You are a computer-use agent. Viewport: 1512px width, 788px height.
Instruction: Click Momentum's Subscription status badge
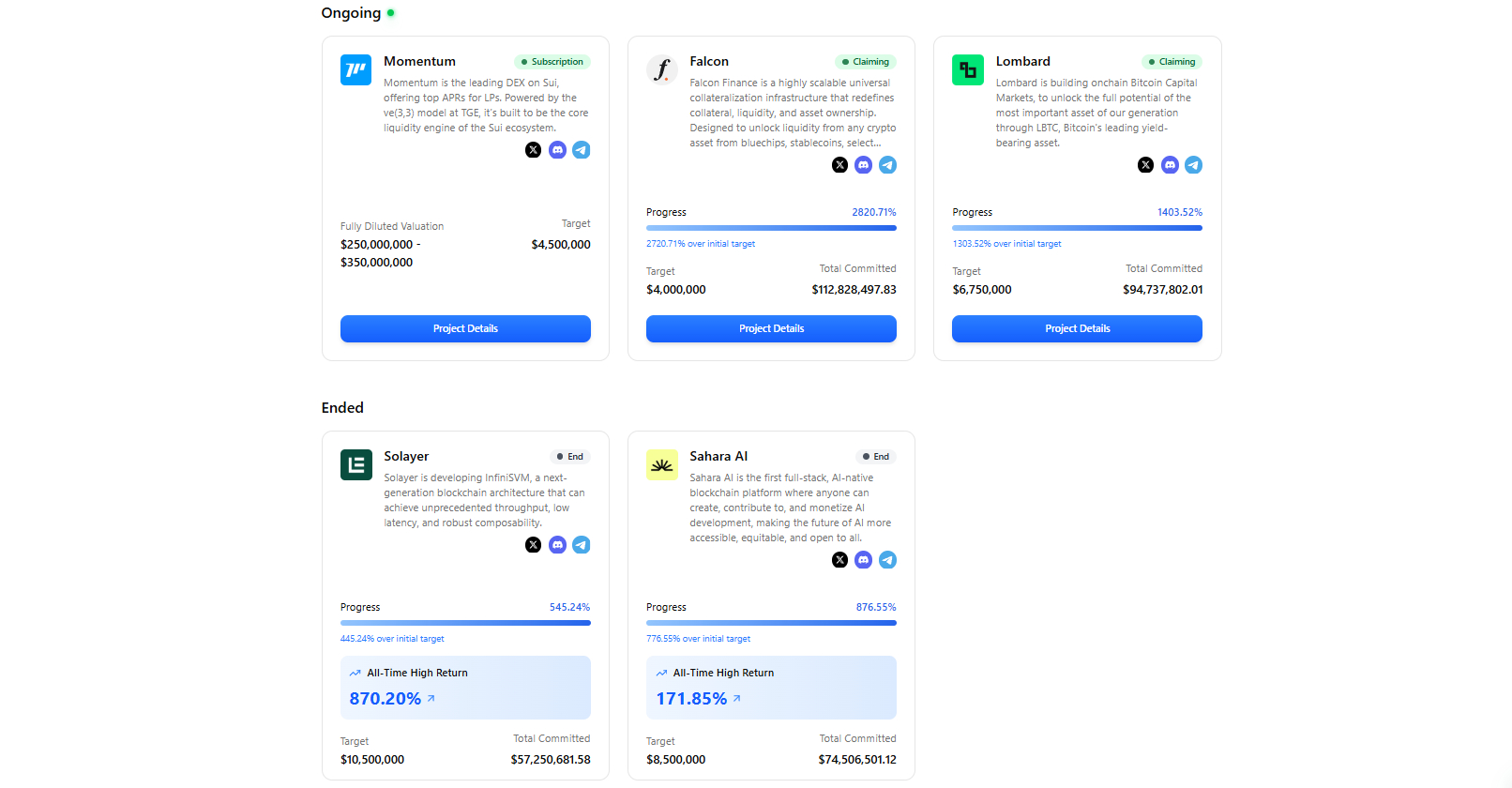point(552,62)
